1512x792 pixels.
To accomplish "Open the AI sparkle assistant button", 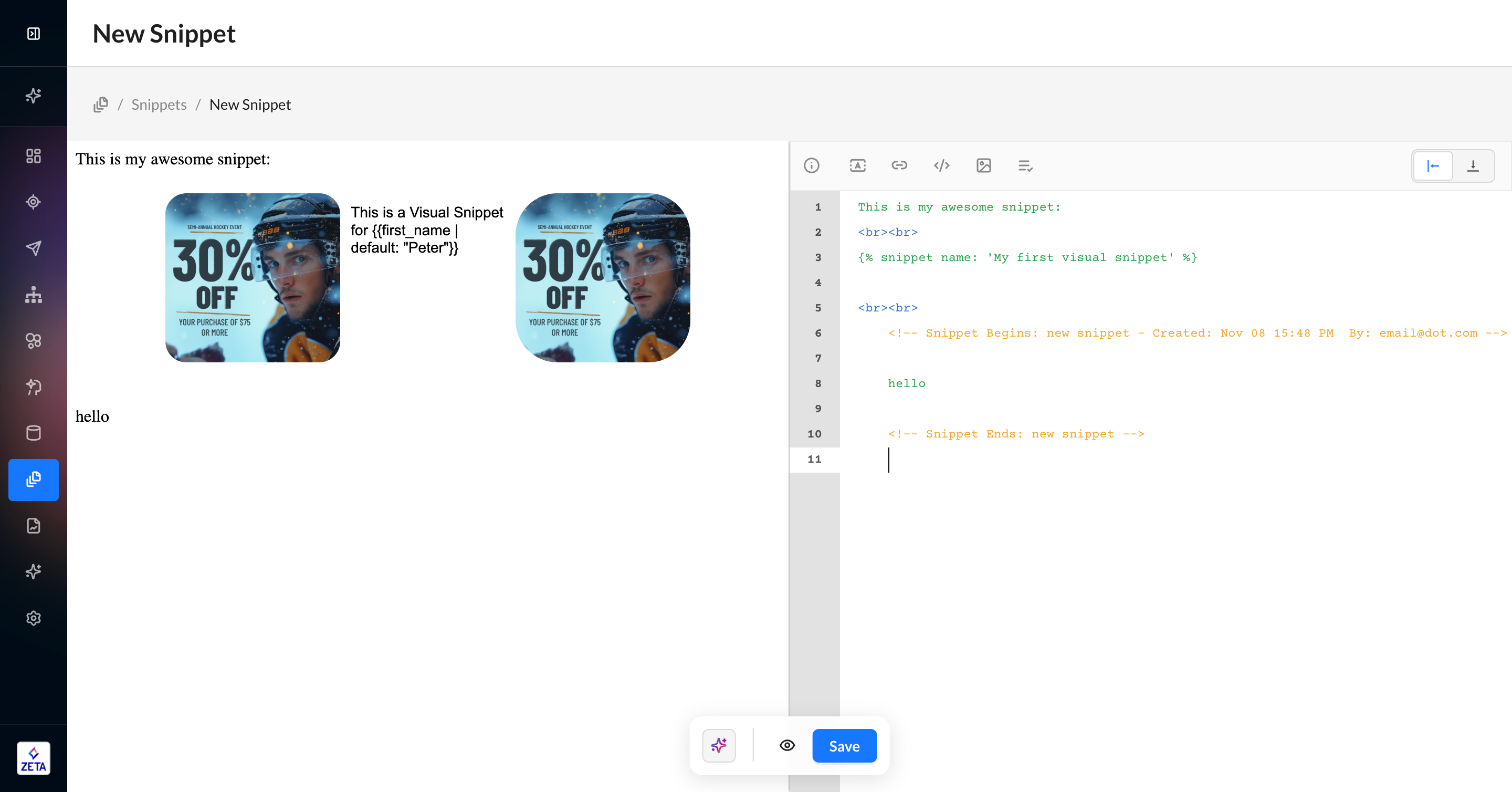I will 718,746.
